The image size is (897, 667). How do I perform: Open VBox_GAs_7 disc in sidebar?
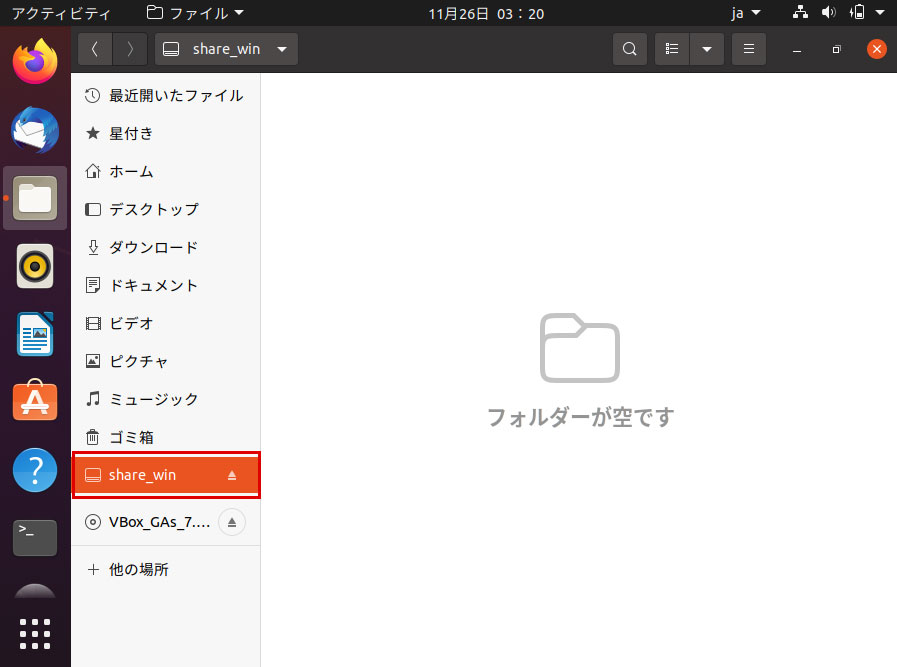(166, 522)
